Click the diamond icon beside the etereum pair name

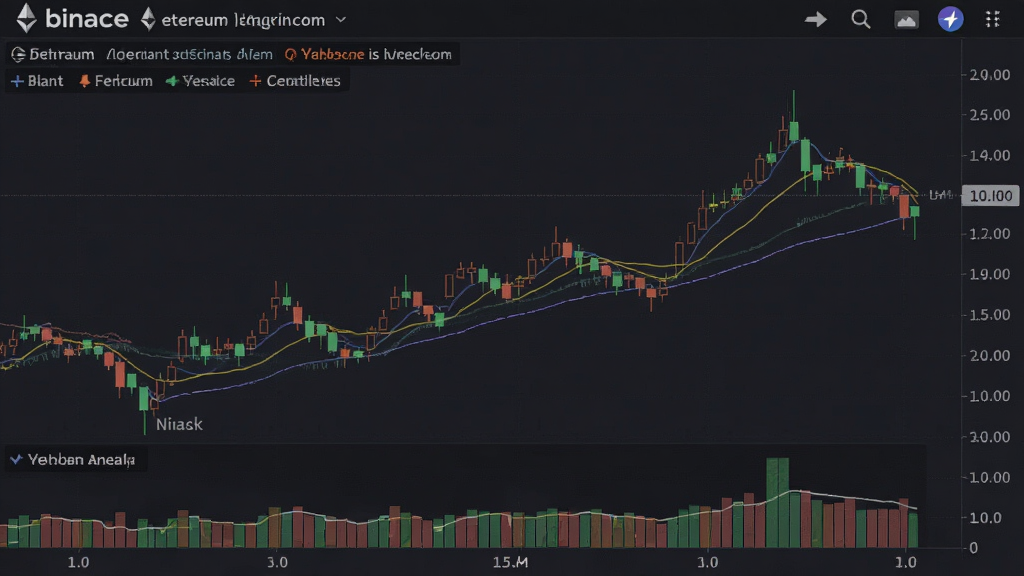pos(148,19)
